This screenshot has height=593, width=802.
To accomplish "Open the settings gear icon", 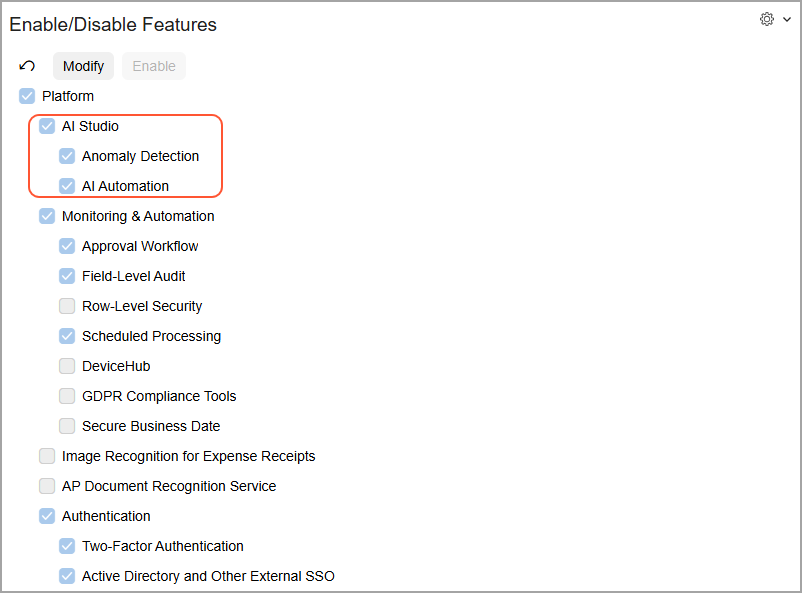I will coord(767,19).
